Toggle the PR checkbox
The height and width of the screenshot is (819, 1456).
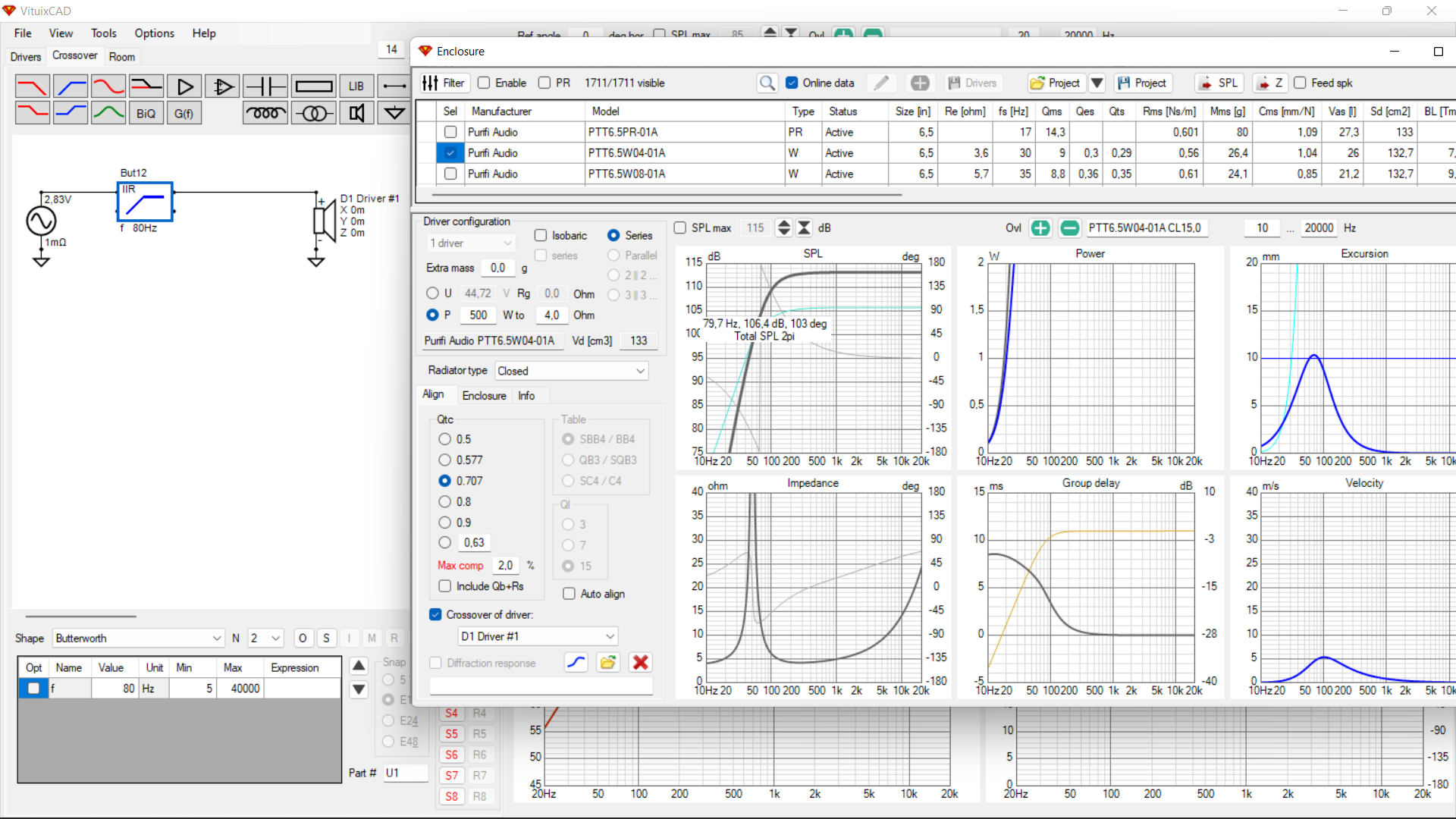544,83
